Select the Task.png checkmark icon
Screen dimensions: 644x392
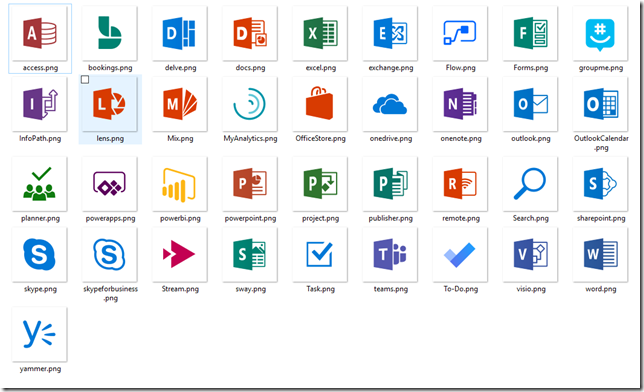coord(320,254)
